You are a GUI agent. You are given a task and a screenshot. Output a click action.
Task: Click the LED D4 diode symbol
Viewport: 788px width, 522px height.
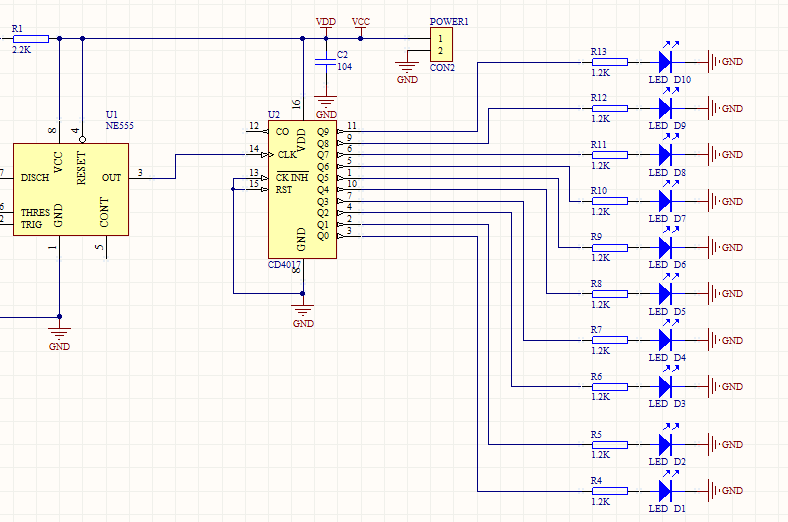click(x=665, y=340)
